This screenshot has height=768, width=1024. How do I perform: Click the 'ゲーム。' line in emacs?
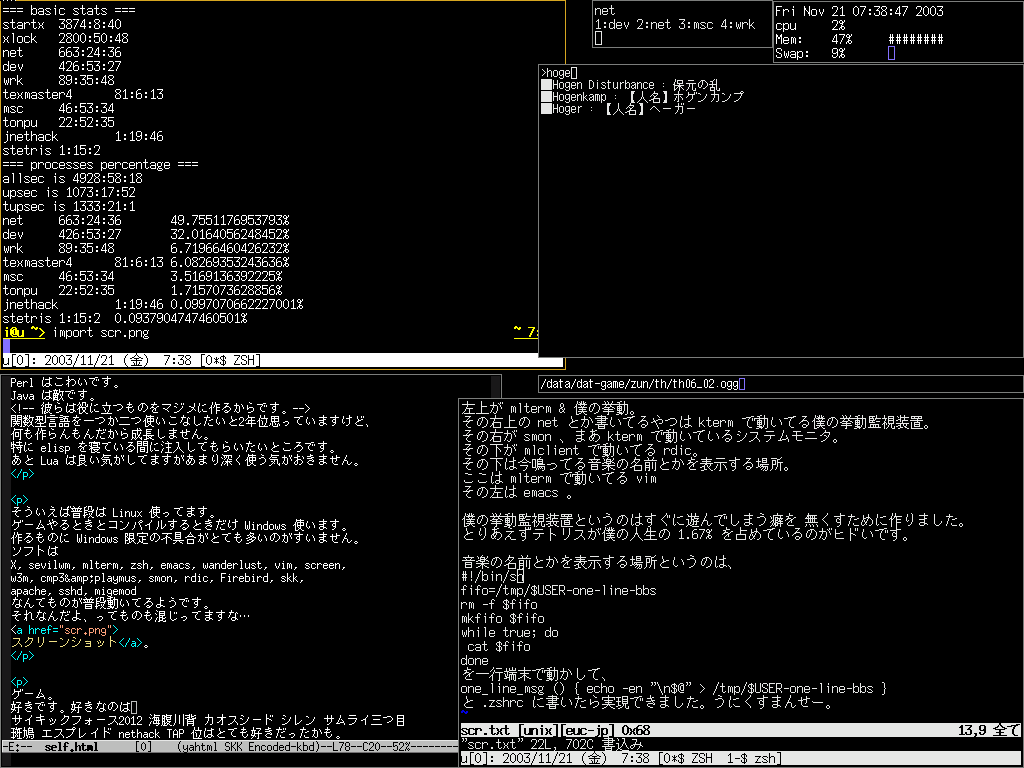coord(35,694)
